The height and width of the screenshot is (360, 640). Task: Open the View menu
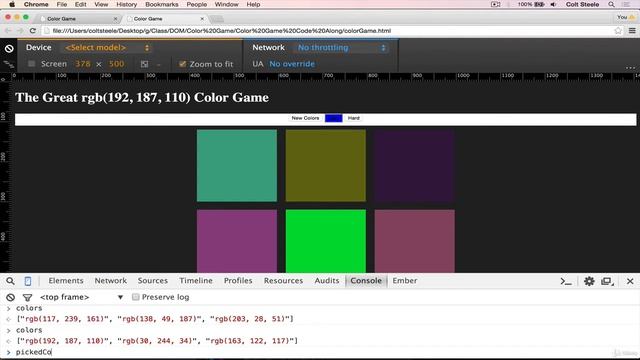(101, 4)
